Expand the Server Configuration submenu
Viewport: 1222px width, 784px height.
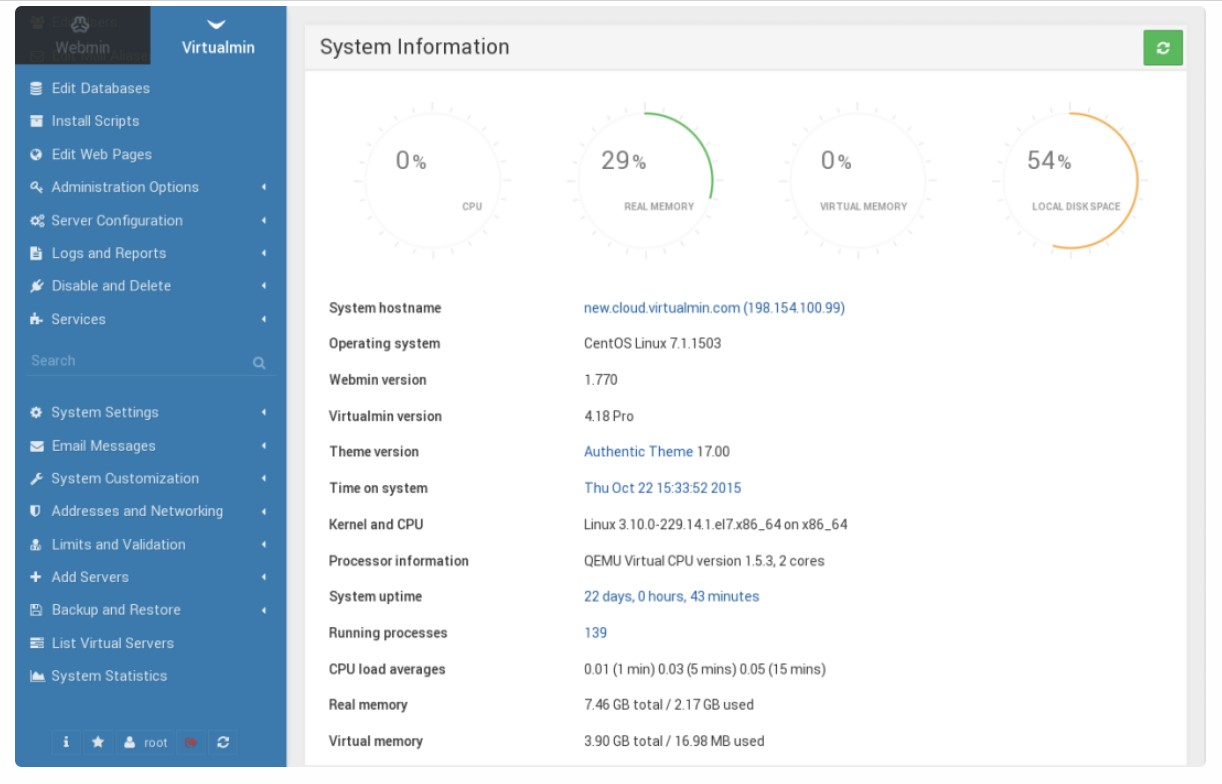pos(264,220)
